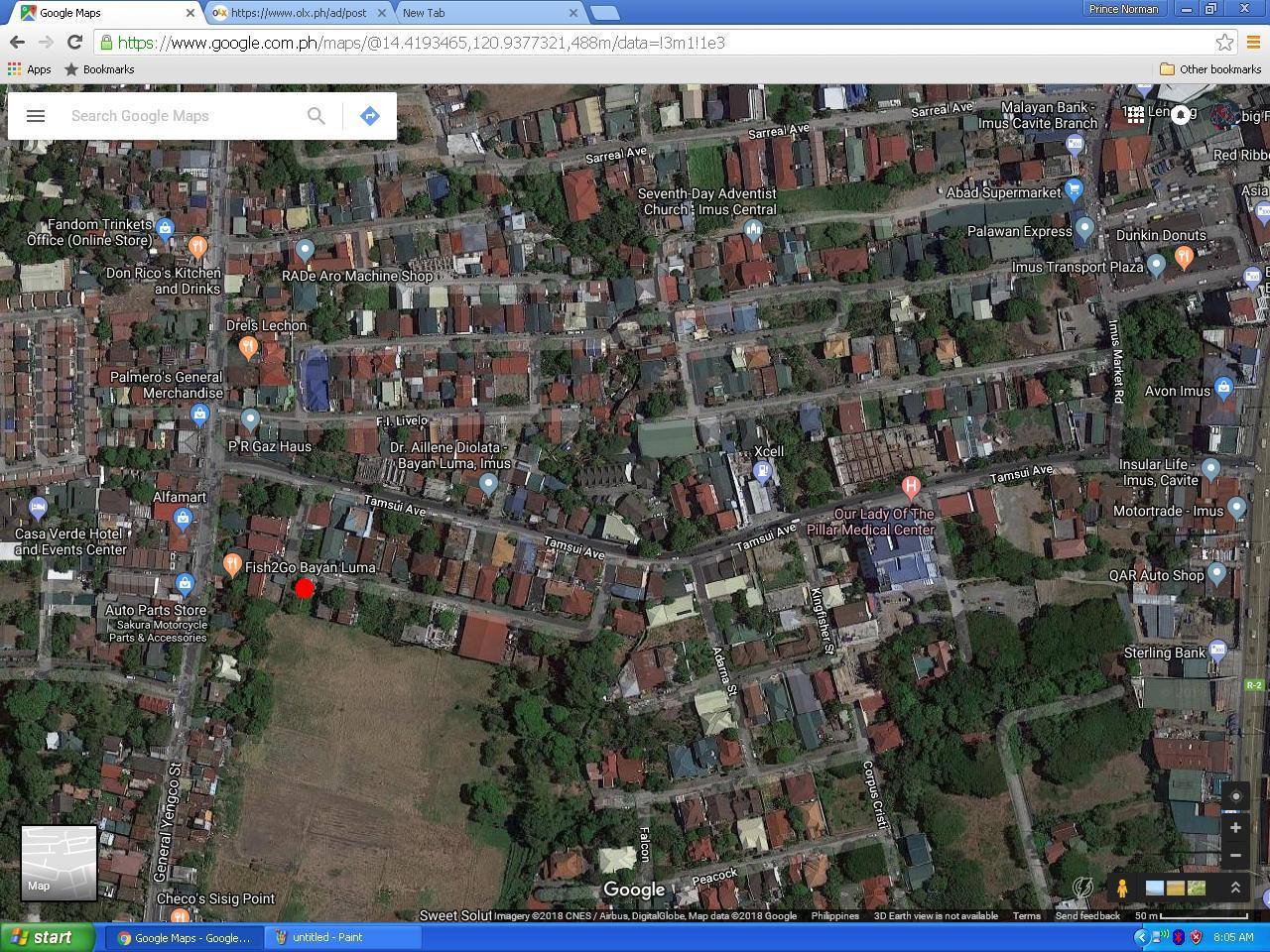Click the search magnifier icon

click(x=316, y=116)
